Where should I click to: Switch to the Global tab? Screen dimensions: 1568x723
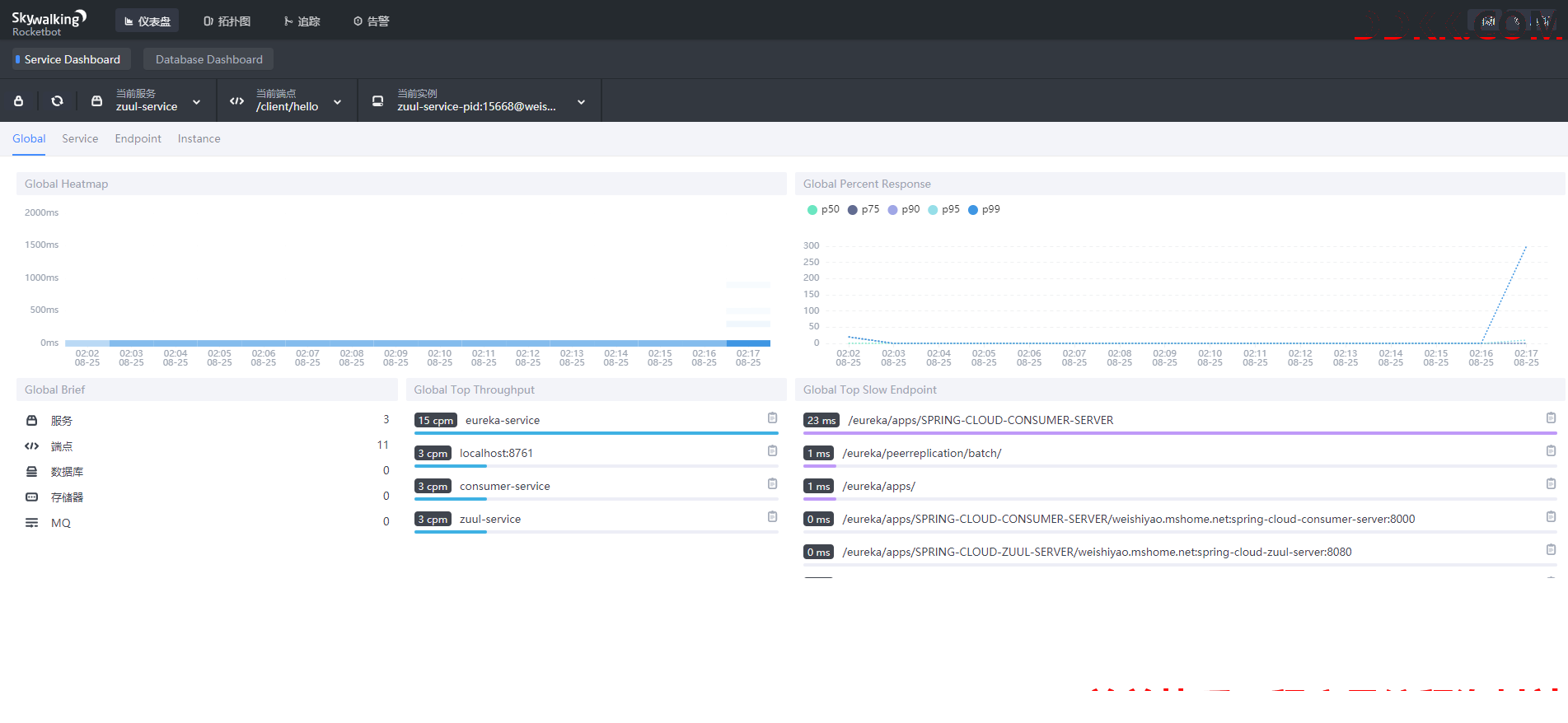pos(29,138)
